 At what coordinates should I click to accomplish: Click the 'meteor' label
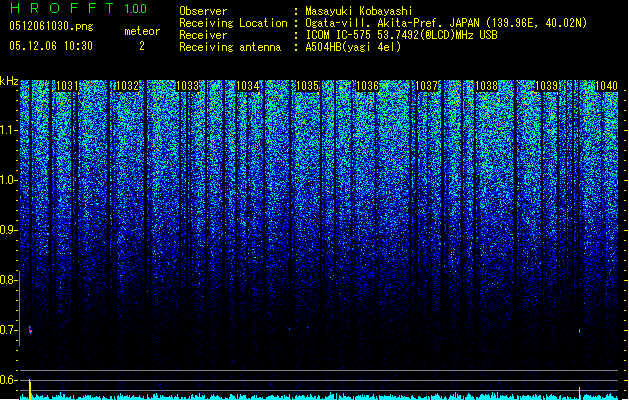(142, 31)
